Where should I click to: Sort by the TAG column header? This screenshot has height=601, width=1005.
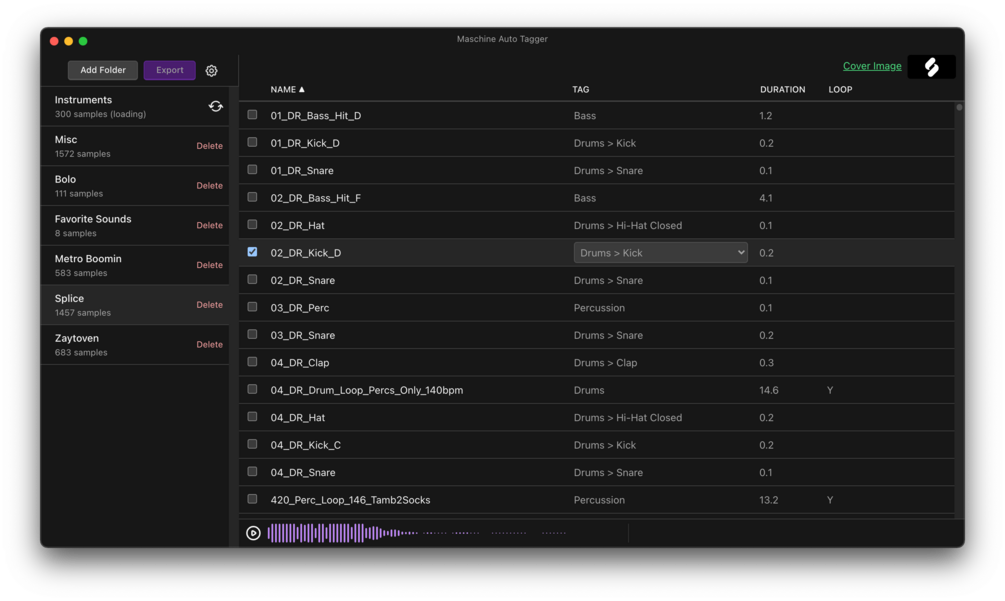pos(581,90)
